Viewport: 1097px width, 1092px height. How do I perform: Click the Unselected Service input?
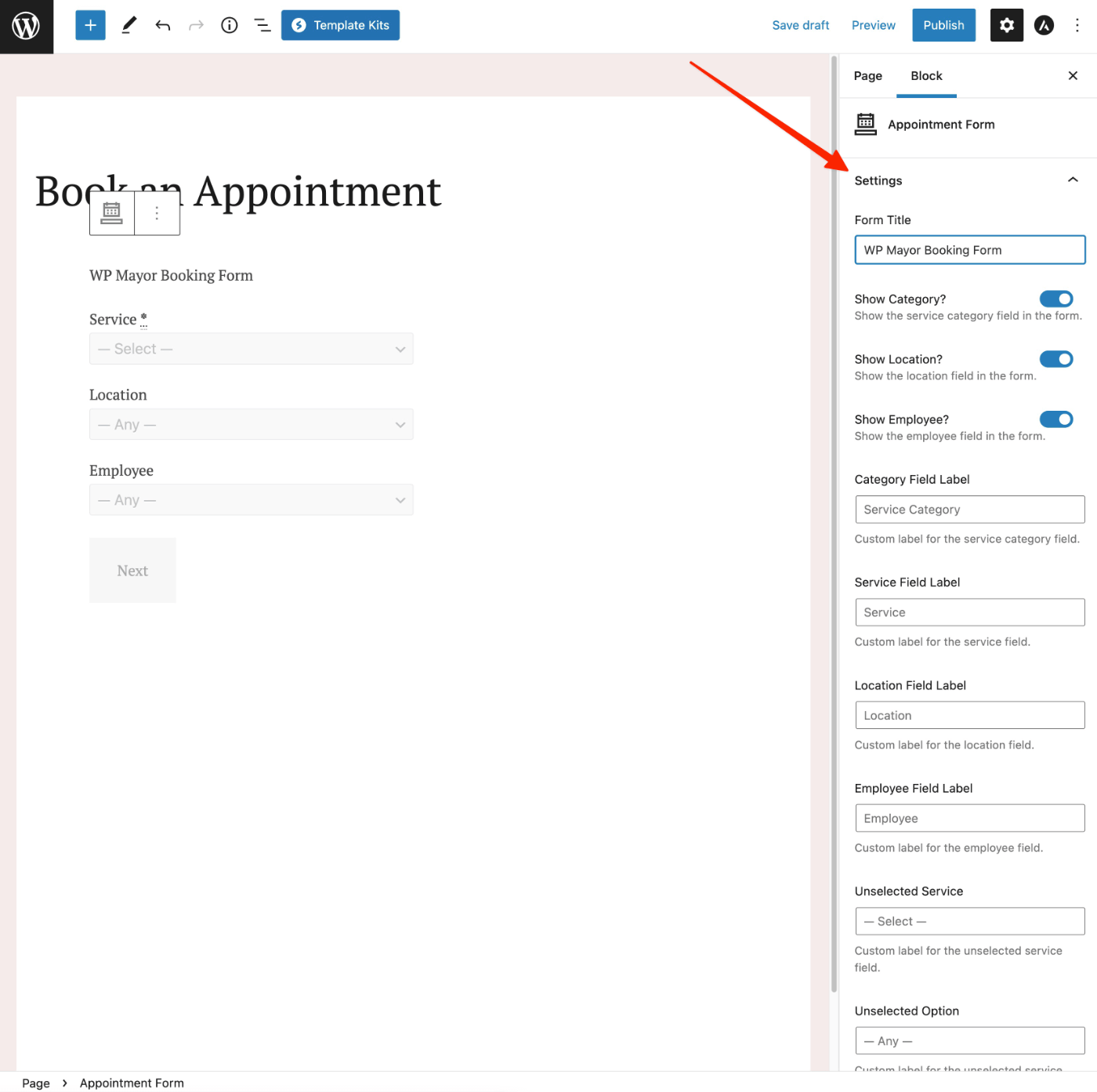pyautogui.click(x=970, y=921)
